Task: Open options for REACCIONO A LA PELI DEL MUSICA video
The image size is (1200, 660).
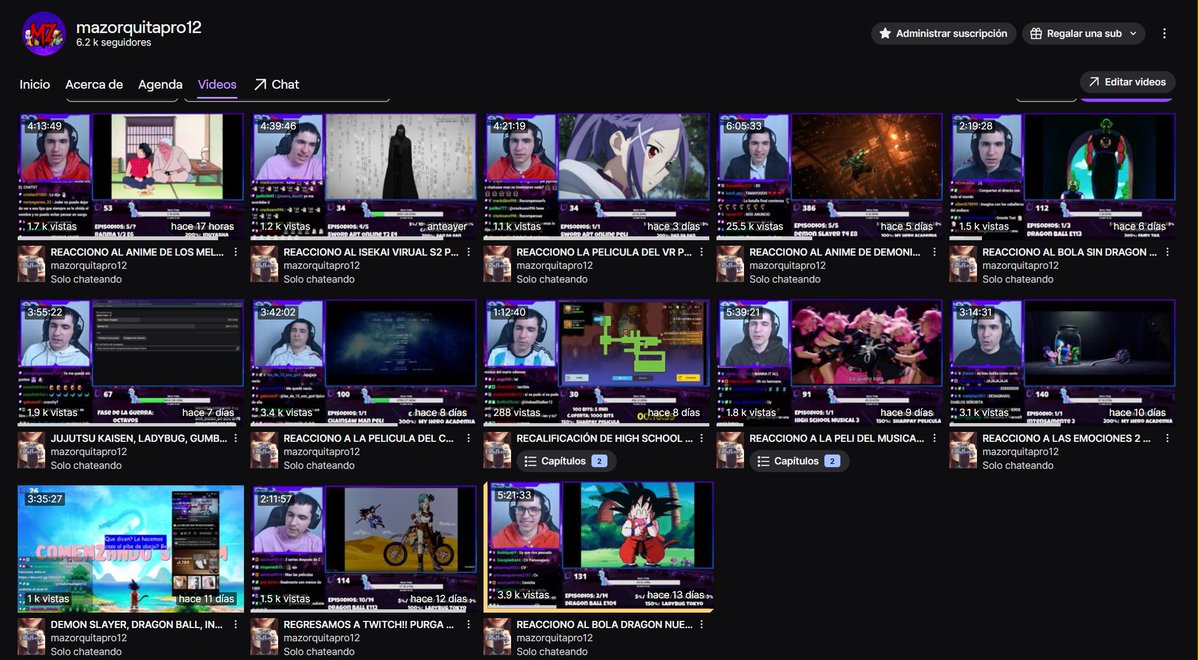Action: click(935, 438)
